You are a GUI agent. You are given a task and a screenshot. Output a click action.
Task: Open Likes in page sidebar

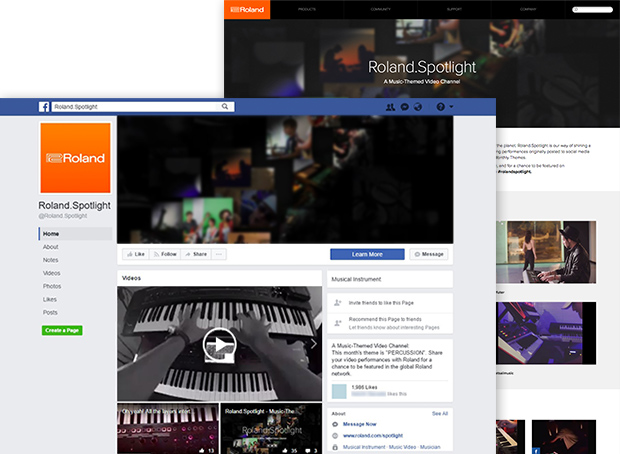[50, 299]
